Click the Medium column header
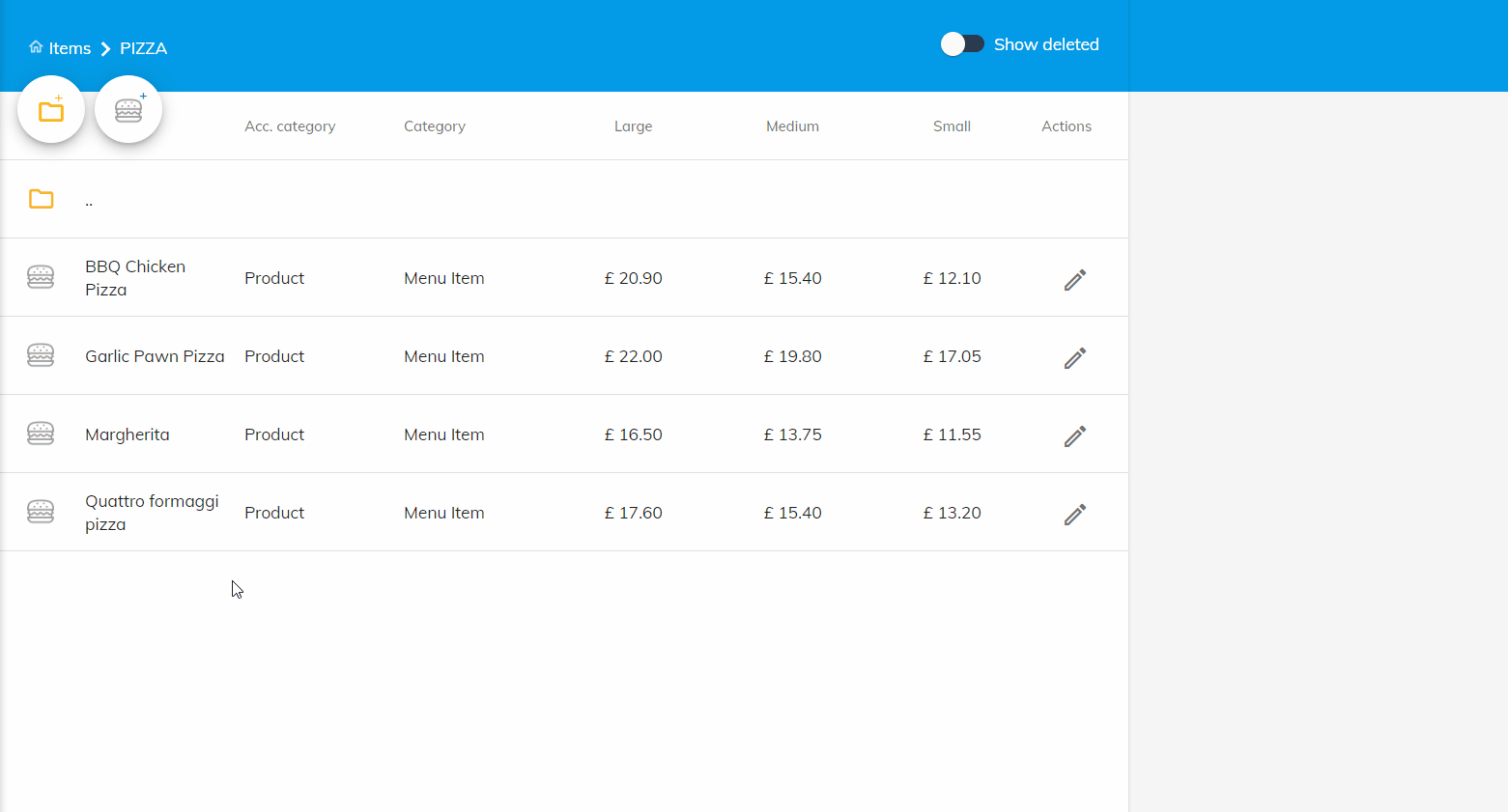Screen dimensions: 1508x812 coord(792,126)
